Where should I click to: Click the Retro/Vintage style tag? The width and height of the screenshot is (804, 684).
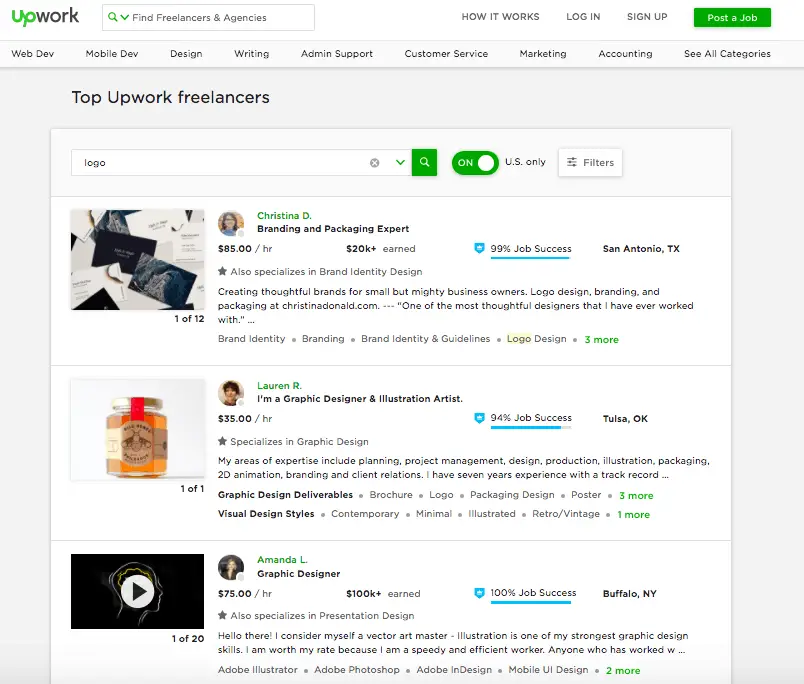[x=566, y=514]
